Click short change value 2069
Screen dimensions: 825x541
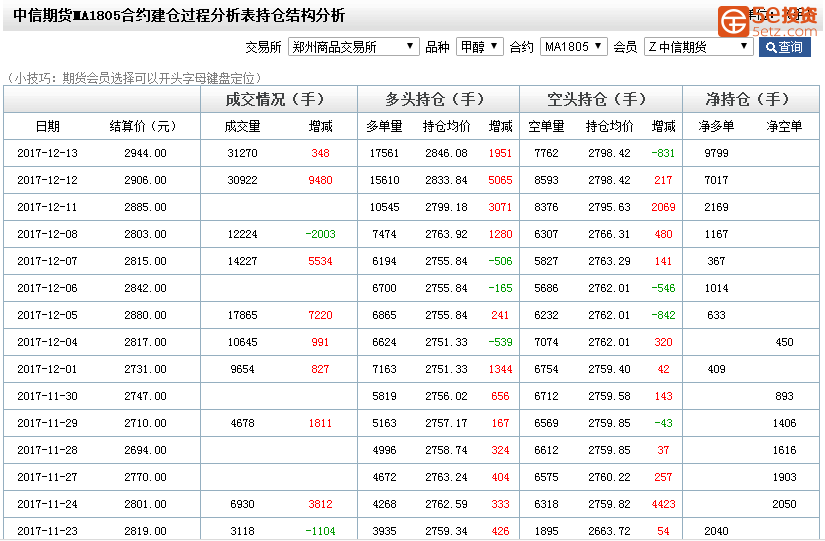click(663, 207)
